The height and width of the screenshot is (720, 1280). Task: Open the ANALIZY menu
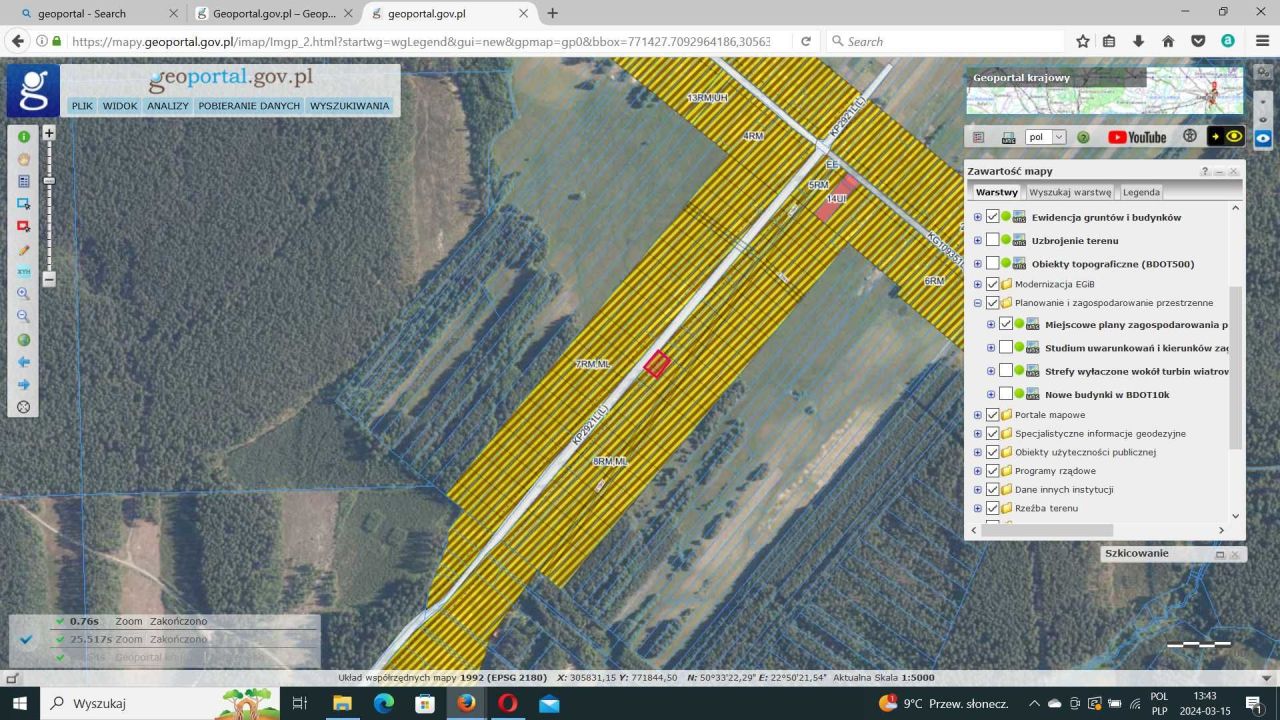pos(168,106)
